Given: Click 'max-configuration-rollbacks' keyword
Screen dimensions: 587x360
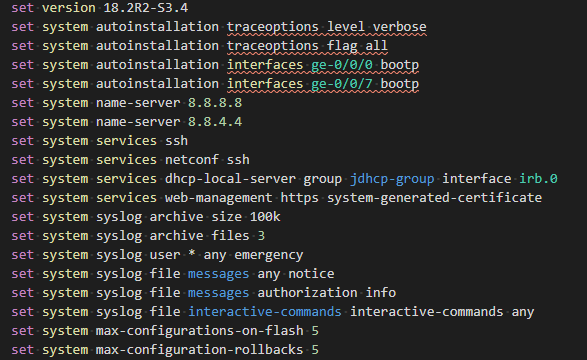Looking at the screenshot, I should 200,350.
